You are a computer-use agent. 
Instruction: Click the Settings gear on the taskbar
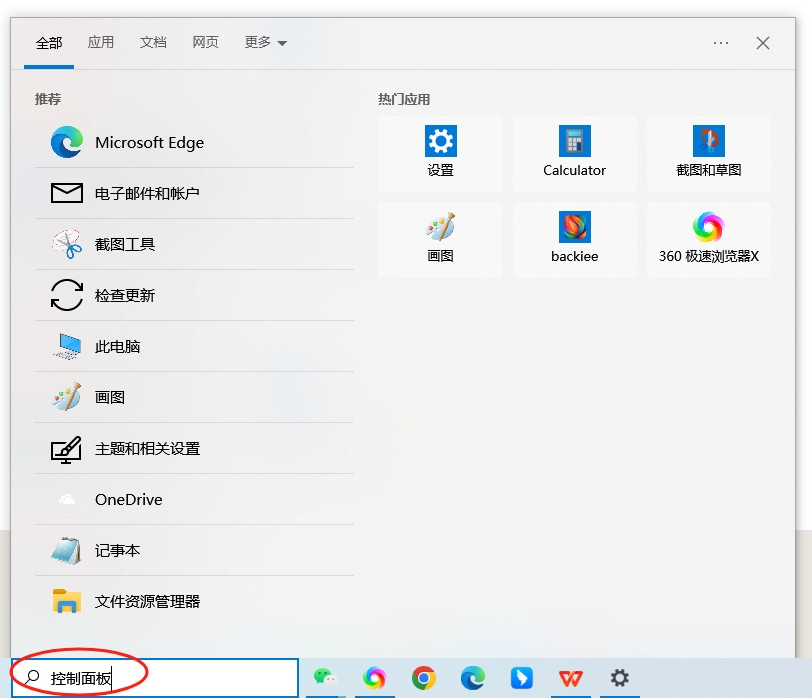[x=619, y=678]
